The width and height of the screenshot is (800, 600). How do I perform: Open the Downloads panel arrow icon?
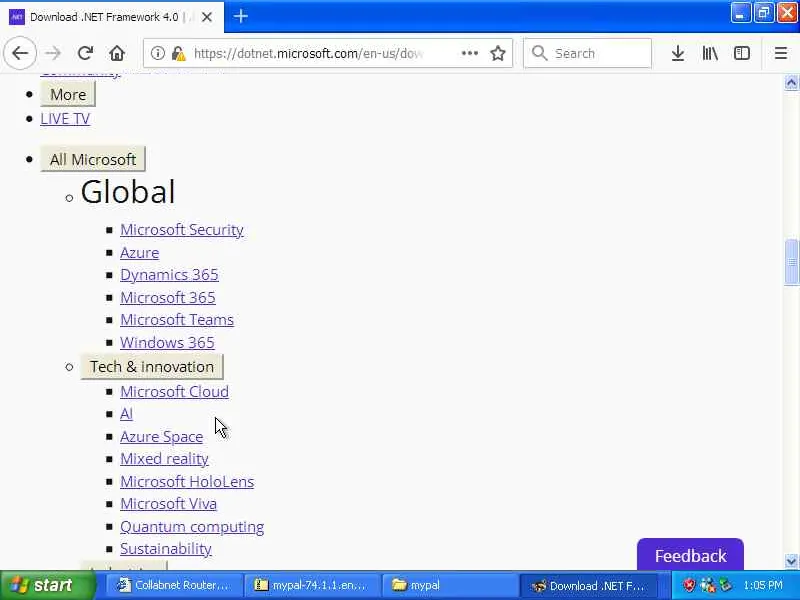(x=678, y=53)
